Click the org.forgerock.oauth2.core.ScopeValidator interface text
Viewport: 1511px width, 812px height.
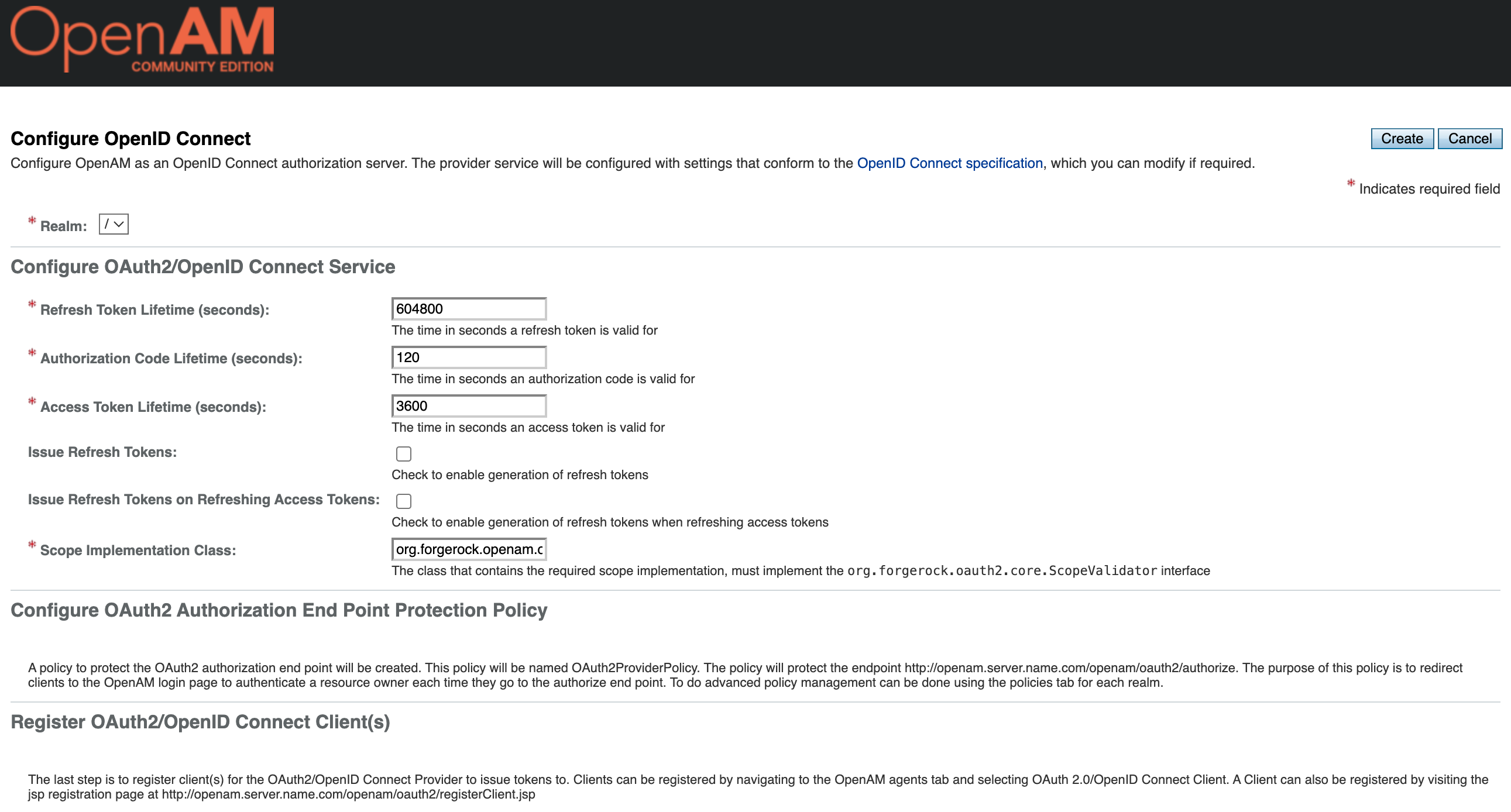(1028, 570)
